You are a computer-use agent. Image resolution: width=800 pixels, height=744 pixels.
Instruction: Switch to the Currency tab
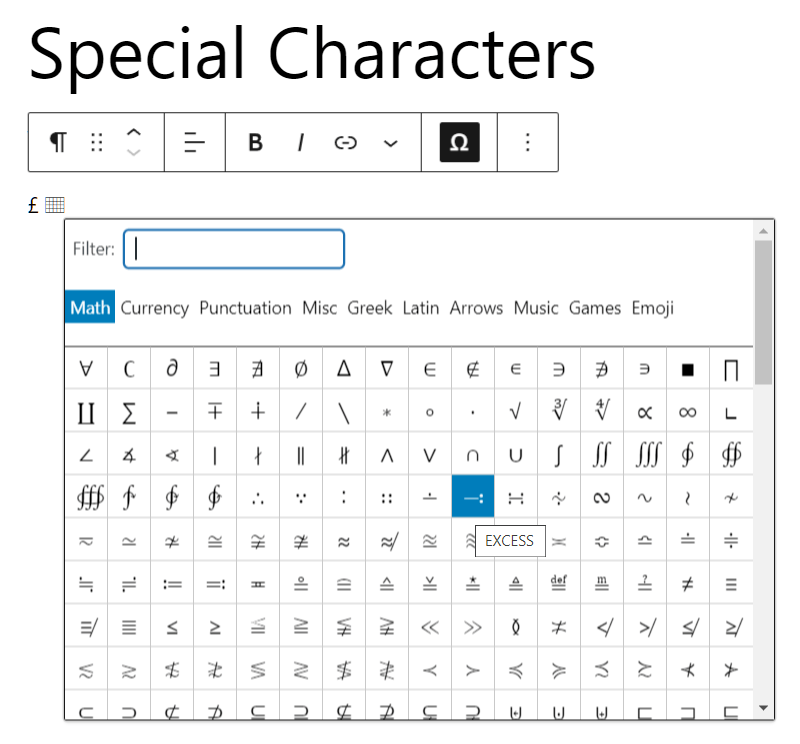(155, 308)
